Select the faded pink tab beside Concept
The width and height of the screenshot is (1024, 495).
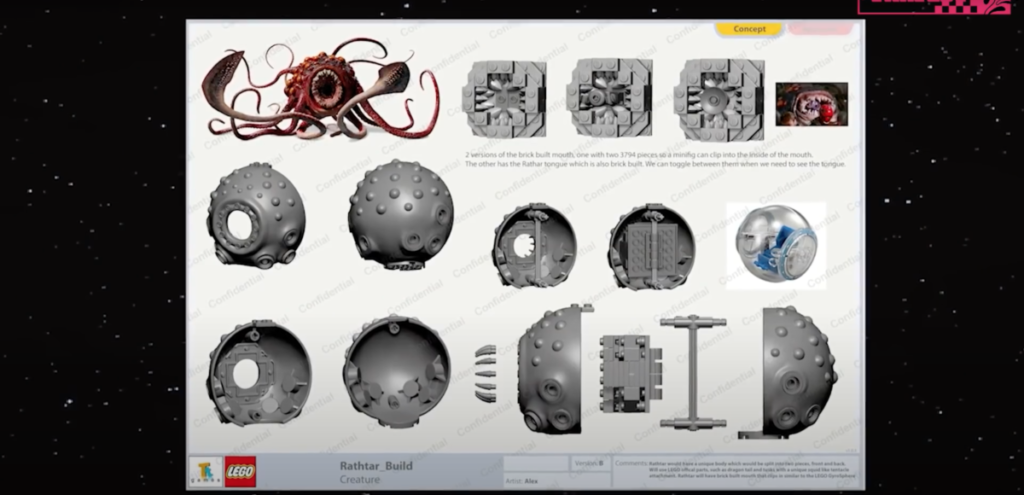click(820, 28)
